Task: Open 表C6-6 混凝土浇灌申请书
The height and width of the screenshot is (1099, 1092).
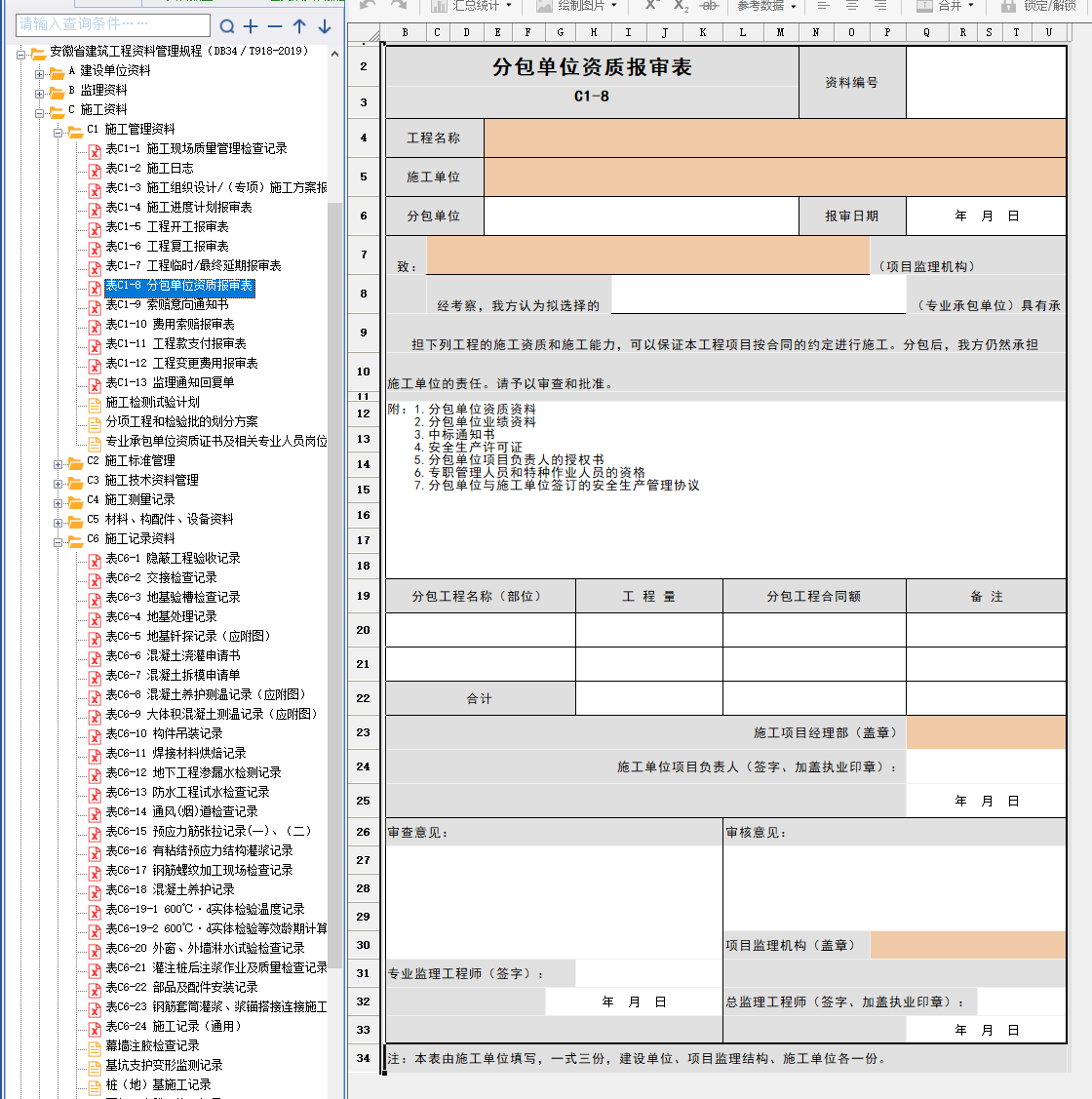Action: 174,655
